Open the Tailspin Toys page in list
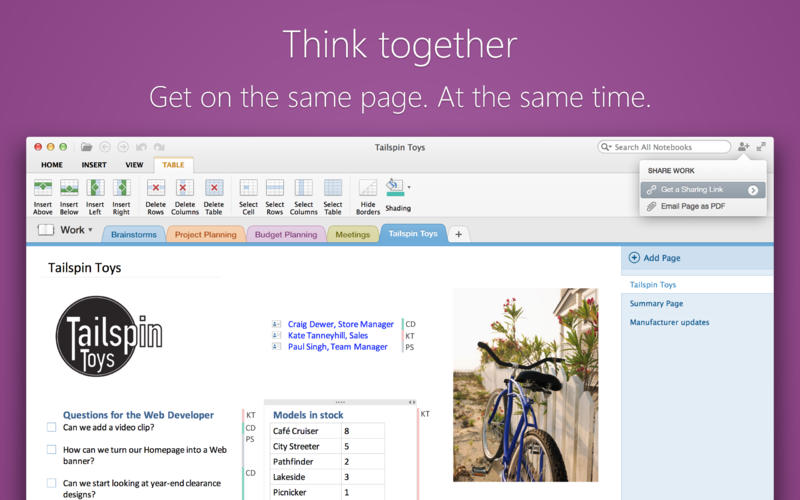The height and width of the screenshot is (500, 800). coord(697,285)
